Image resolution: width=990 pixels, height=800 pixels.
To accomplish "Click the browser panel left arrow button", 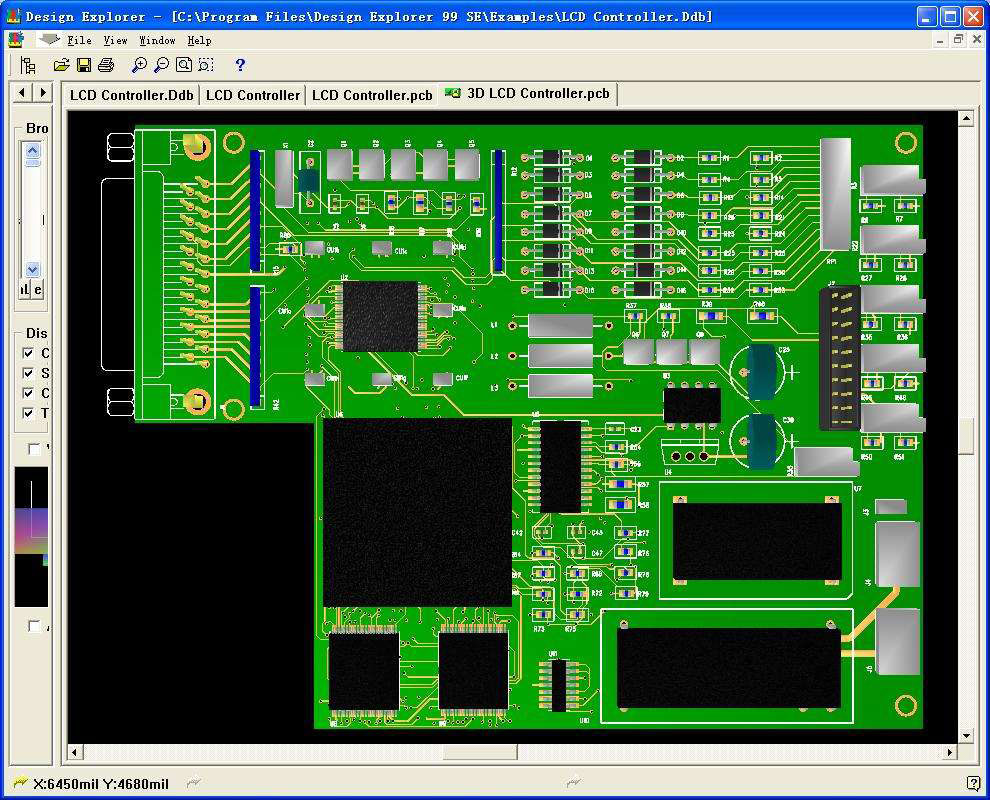I will click(21, 91).
